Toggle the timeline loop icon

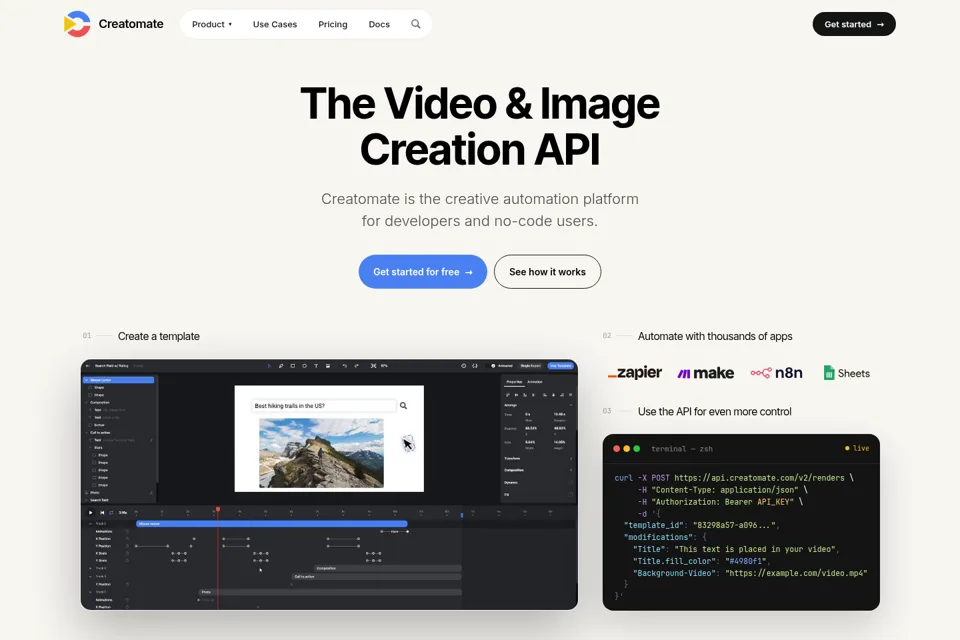[x=111, y=513]
